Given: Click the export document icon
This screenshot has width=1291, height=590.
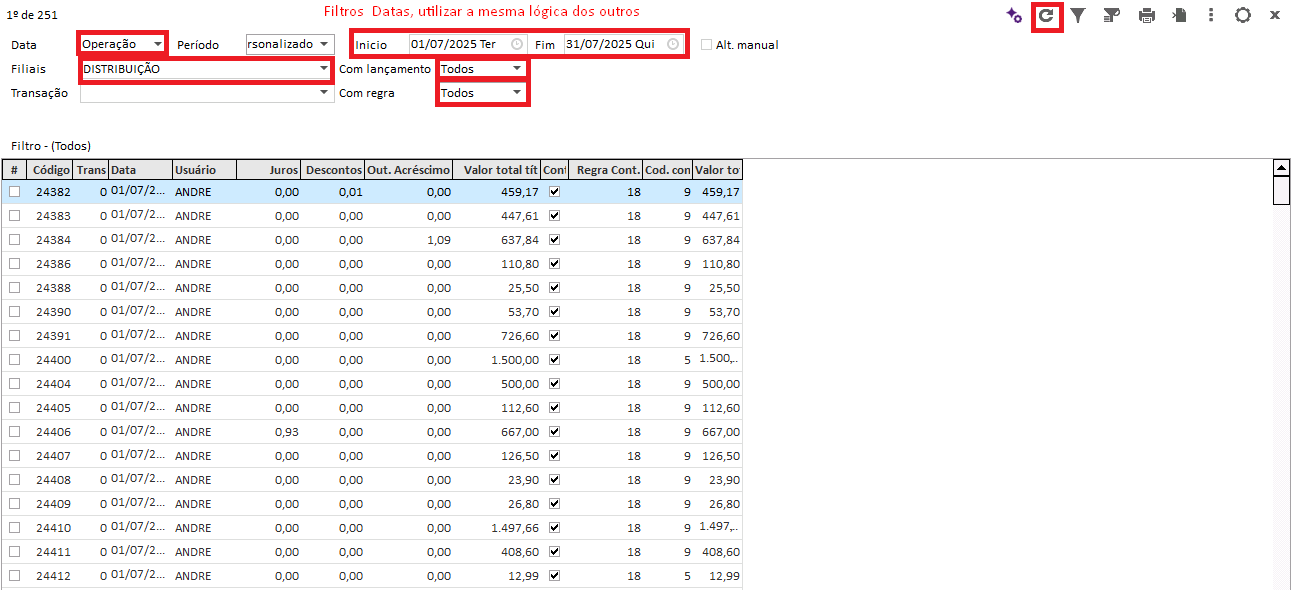Looking at the screenshot, I should tap(1180, 16).
